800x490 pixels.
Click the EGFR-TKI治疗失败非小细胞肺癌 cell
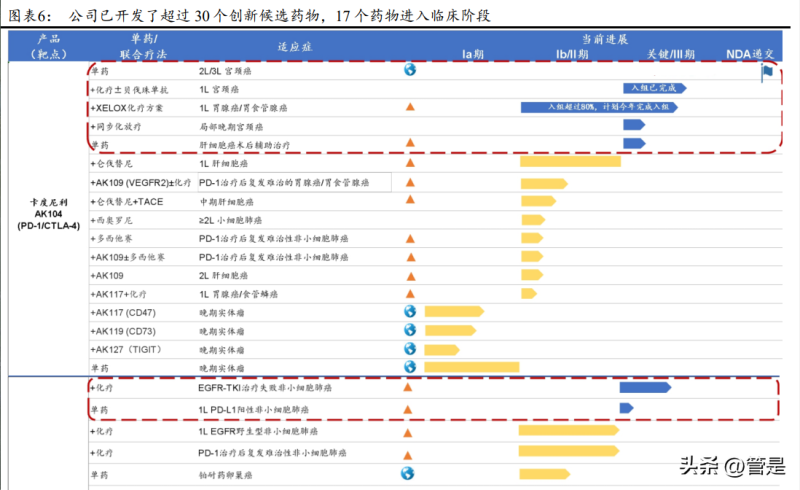265,388
